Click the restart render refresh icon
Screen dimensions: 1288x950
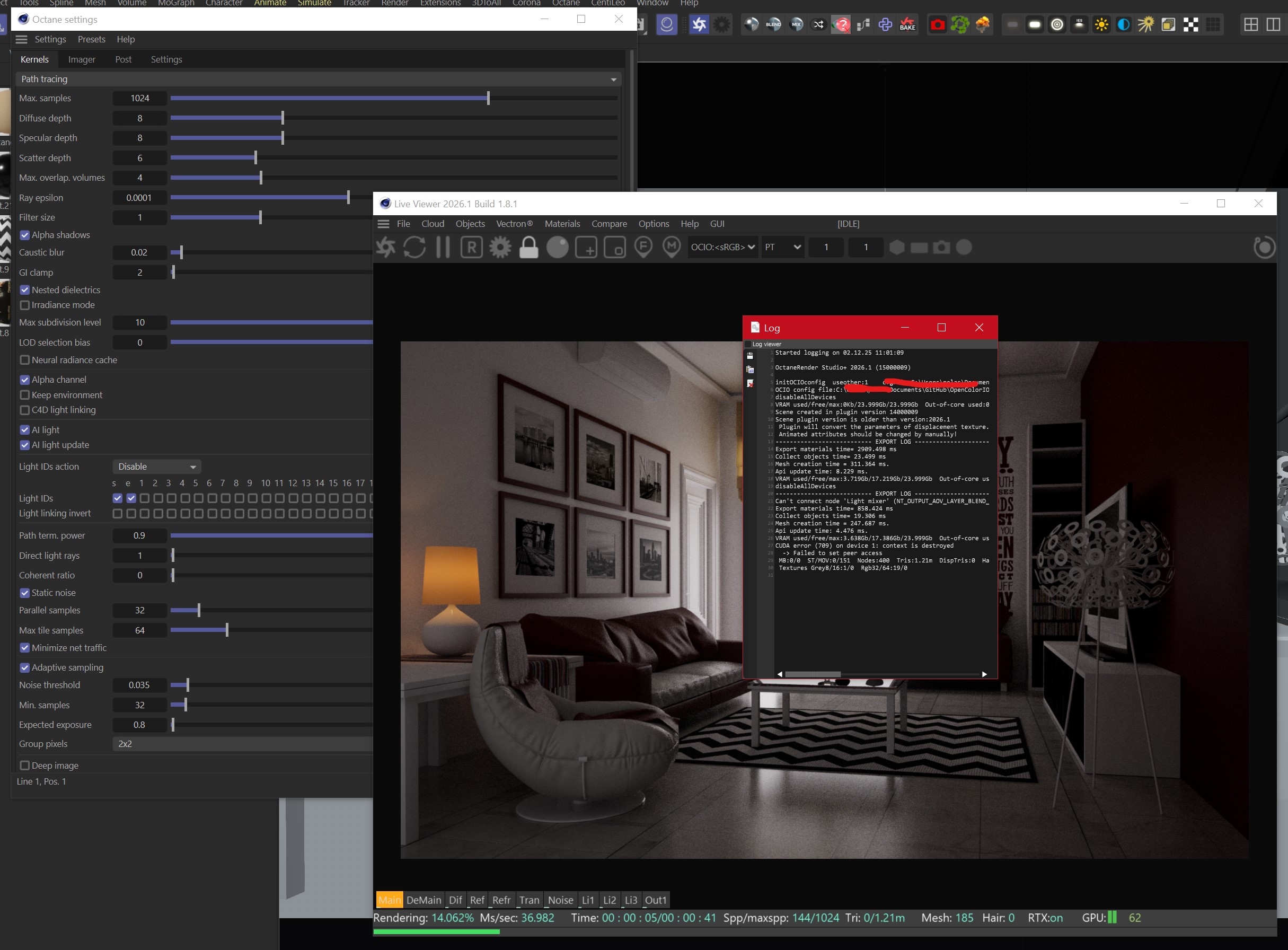pyautogui.click(x=414, y=248)
